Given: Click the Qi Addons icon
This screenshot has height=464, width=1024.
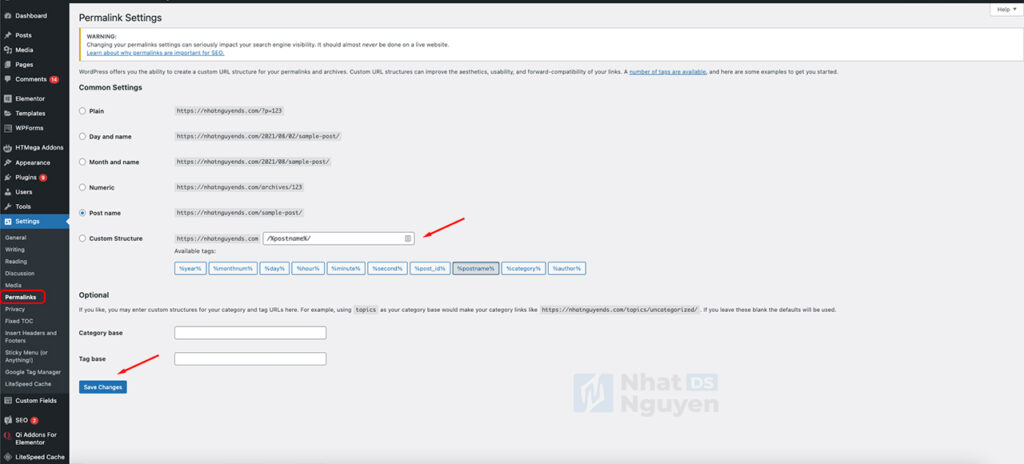Looking at the screenshot, I should [8, 435].
